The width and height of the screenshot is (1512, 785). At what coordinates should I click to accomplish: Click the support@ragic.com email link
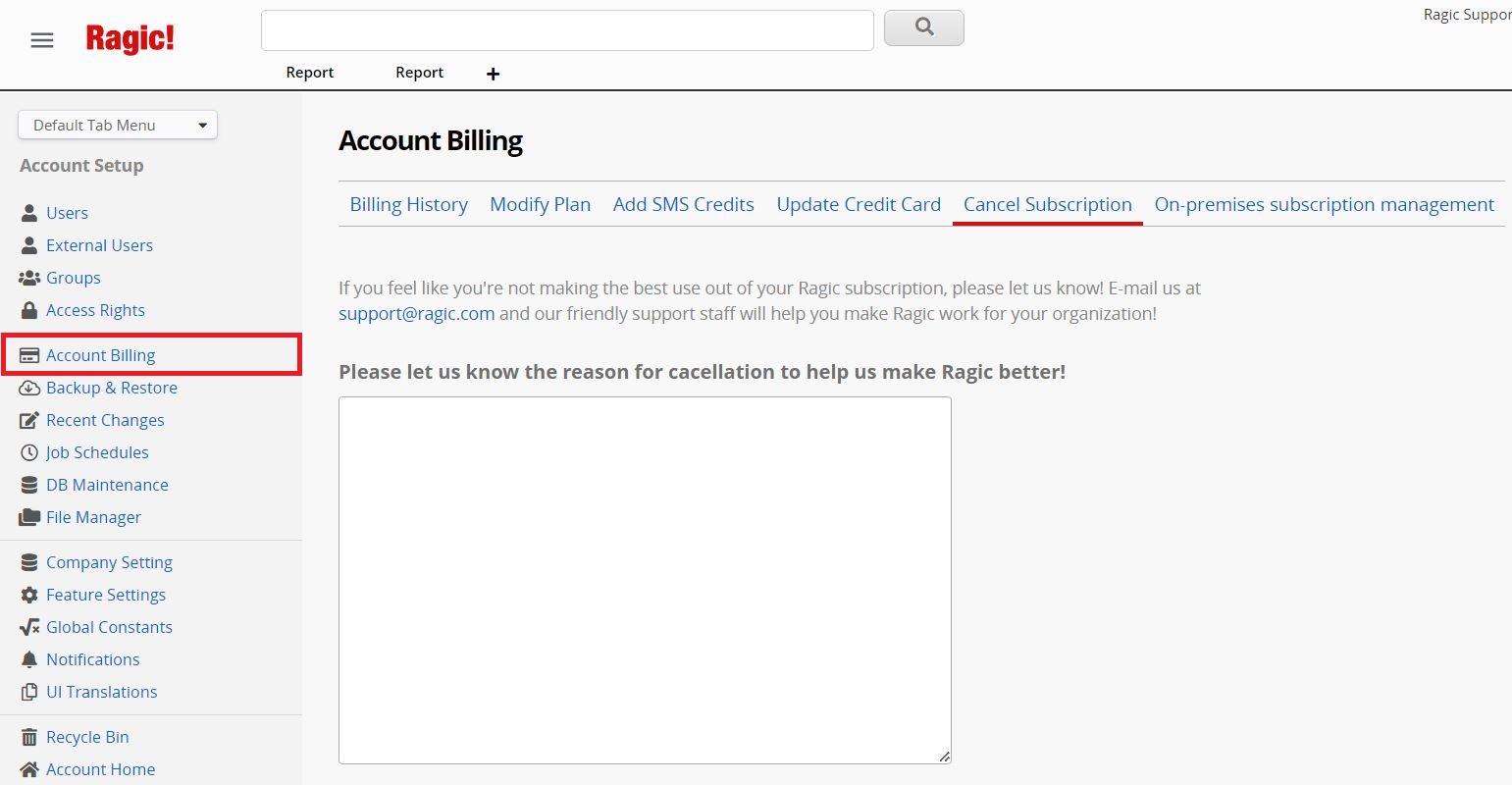pyautogui.click(x=417, y=314)
